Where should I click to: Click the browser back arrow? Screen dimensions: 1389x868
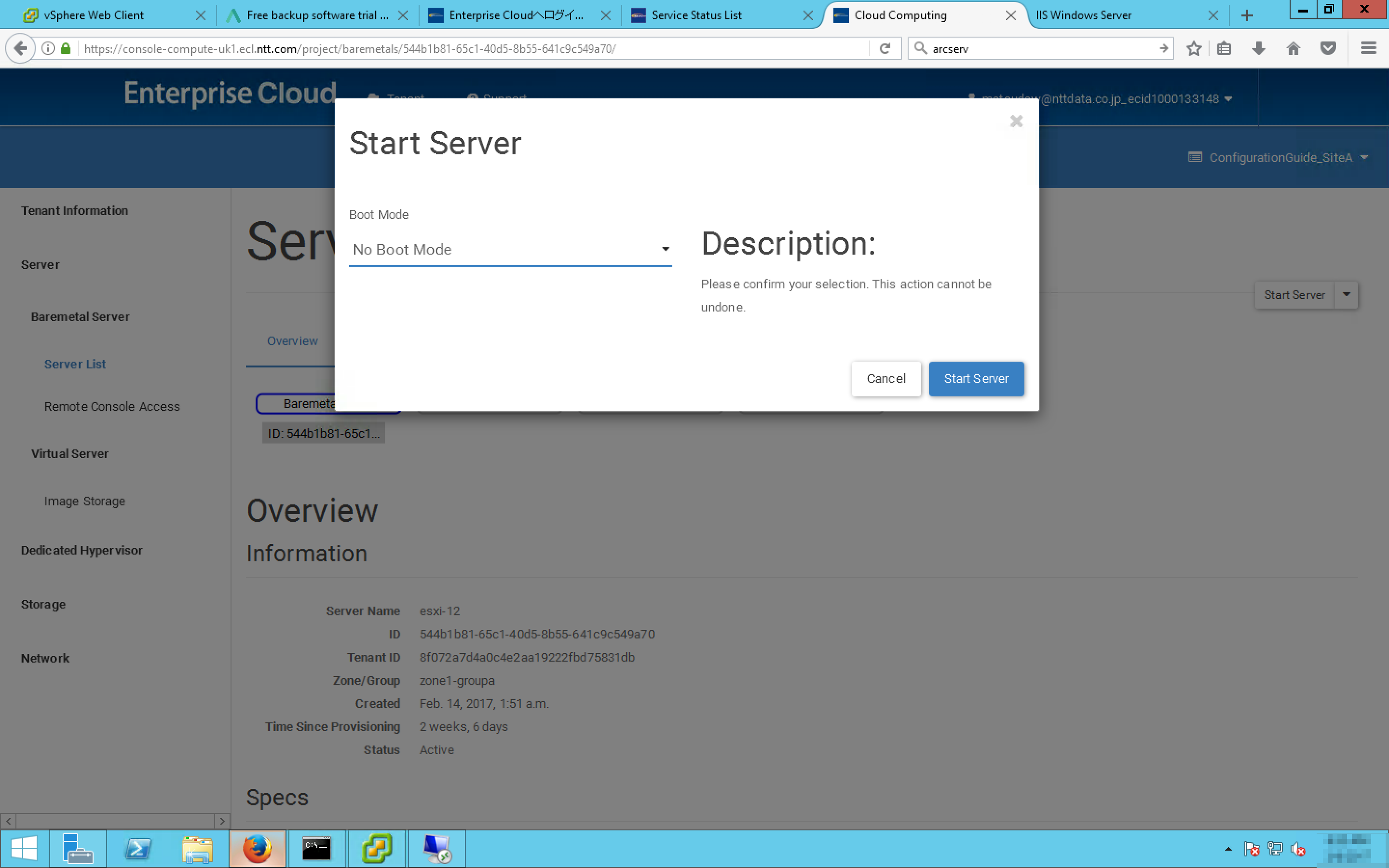[x=21, y=49]
